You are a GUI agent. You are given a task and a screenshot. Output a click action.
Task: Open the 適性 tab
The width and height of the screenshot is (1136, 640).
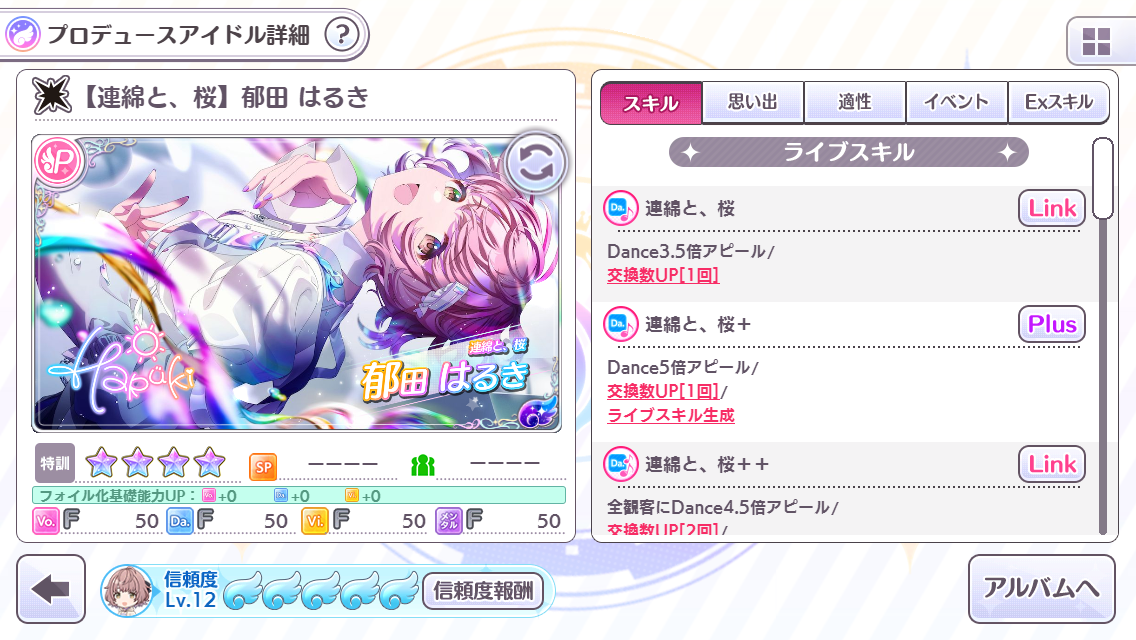pyautogui.click(x=855, y=102)
